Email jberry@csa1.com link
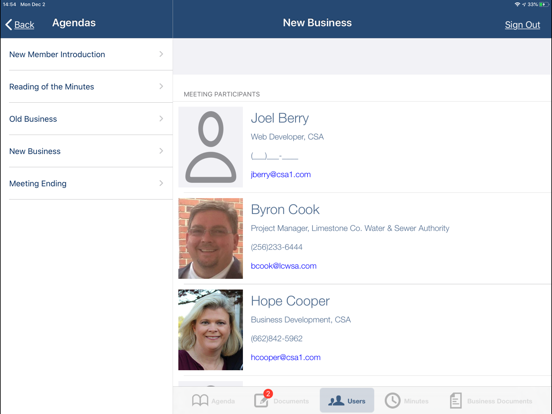Screen dimensions: 552x414 (281, 175)
